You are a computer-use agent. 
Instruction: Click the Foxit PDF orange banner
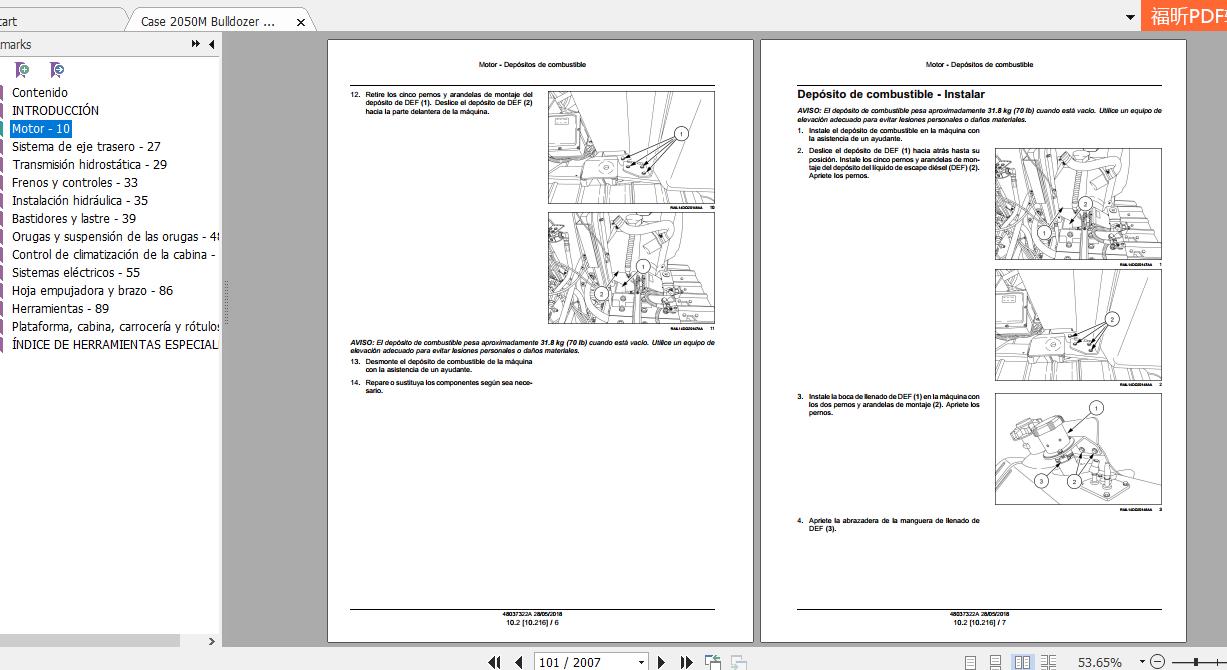1186,16
